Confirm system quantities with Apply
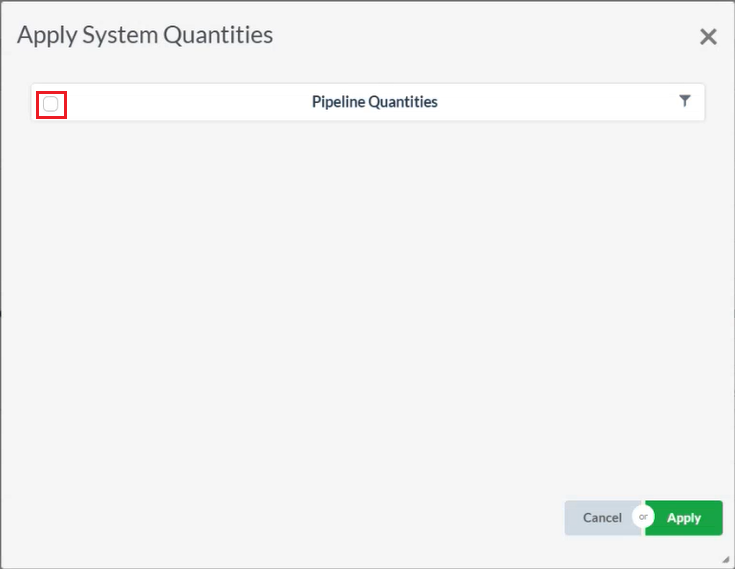This screenshot has width=735, height=569. click(685, 518)
